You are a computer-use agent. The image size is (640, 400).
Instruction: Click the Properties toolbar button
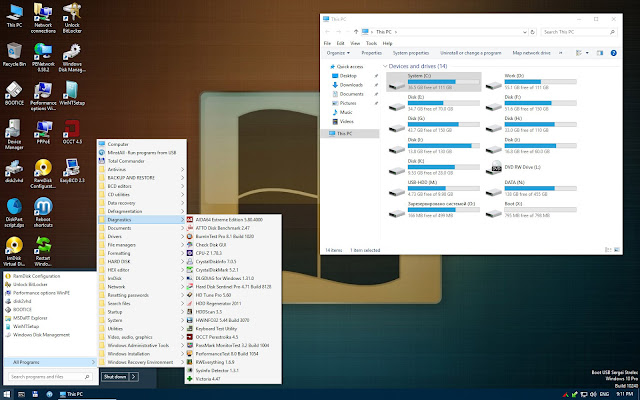click(371, 53)
